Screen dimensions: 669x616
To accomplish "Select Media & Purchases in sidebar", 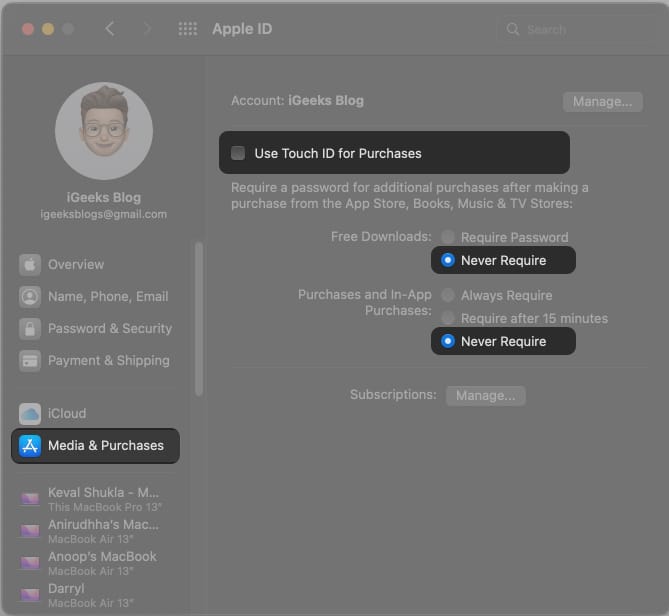I will [x=95, y=446].
